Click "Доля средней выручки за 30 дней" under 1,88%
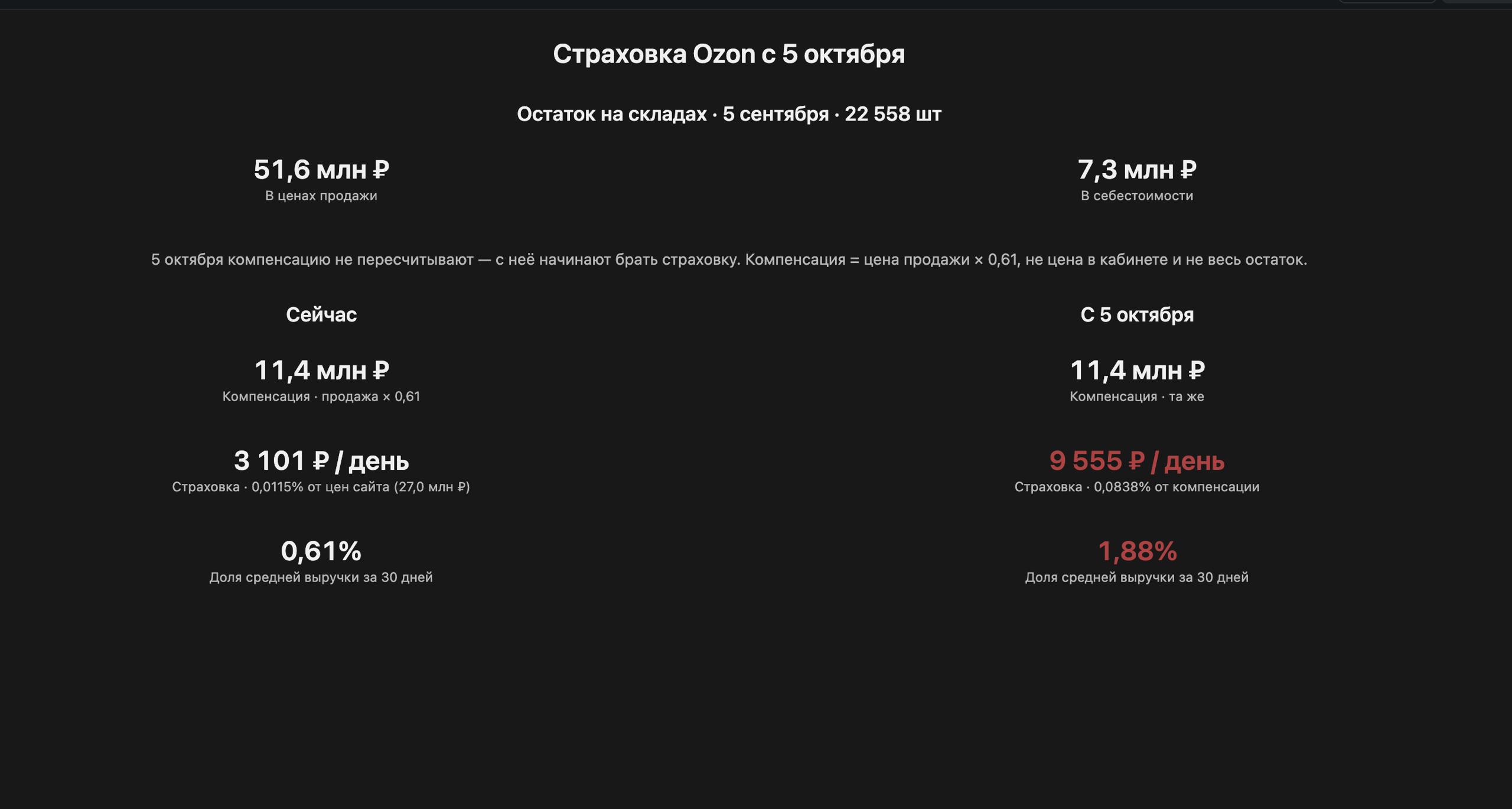The image size is (1512, 809). pyautogui.click(x=1137, y=577)
